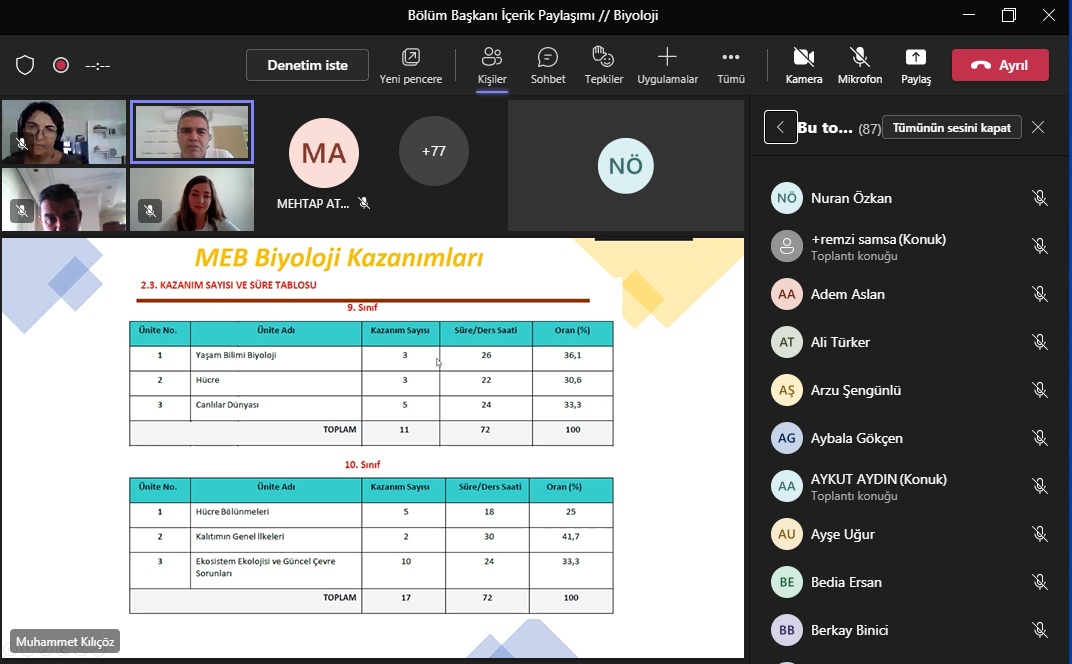Screen dimensions: 1072x664
Task: Leave the meeting with Ayrıl
Action: (1000, 65)
